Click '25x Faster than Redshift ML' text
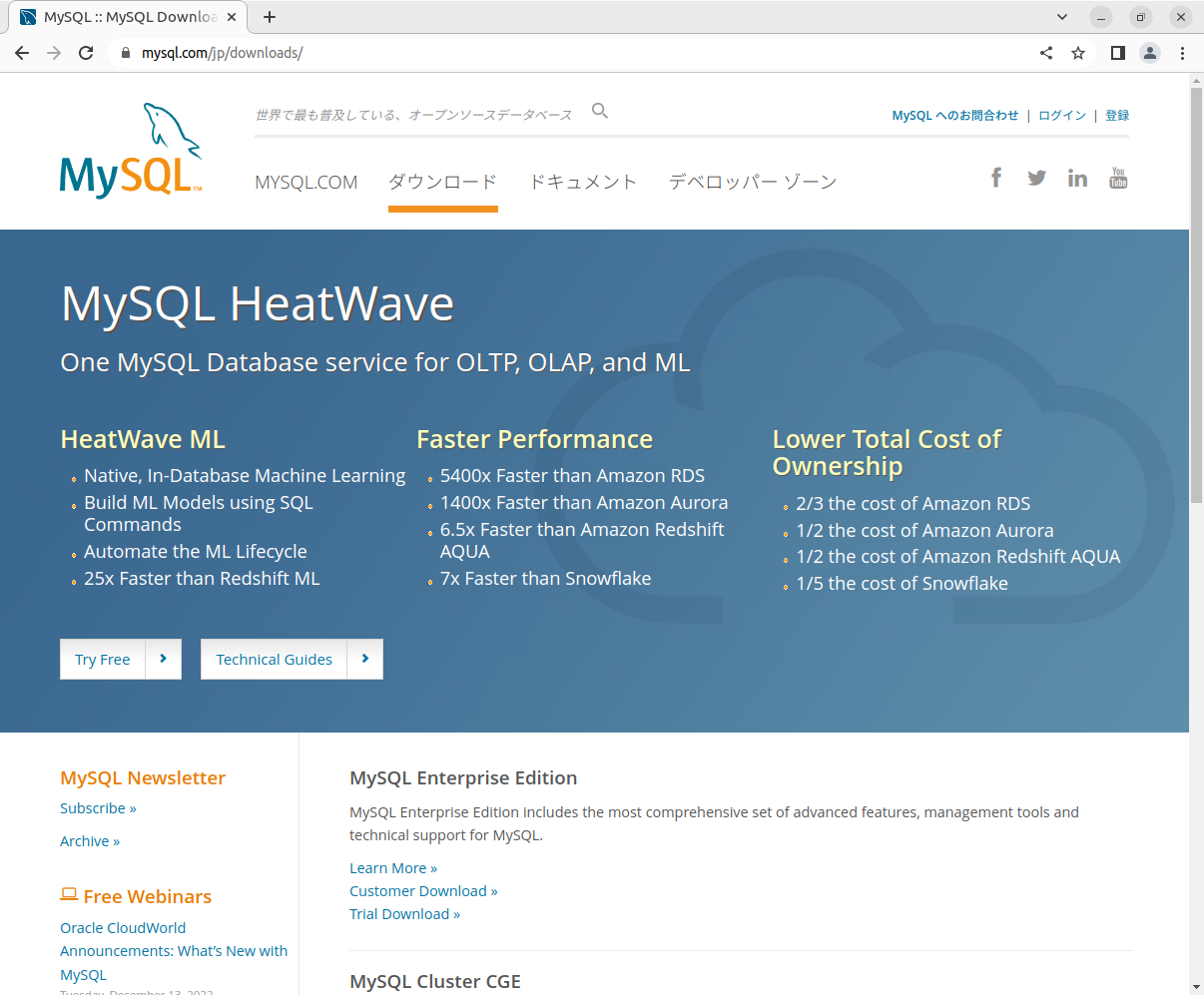The image size is (1204, 995). [x=202, y=579]
